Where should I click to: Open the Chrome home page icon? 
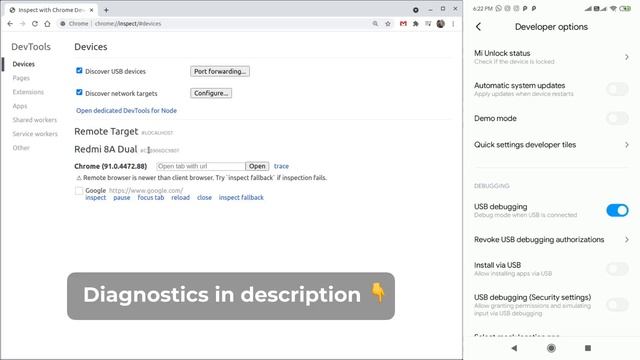click(47, 24)
